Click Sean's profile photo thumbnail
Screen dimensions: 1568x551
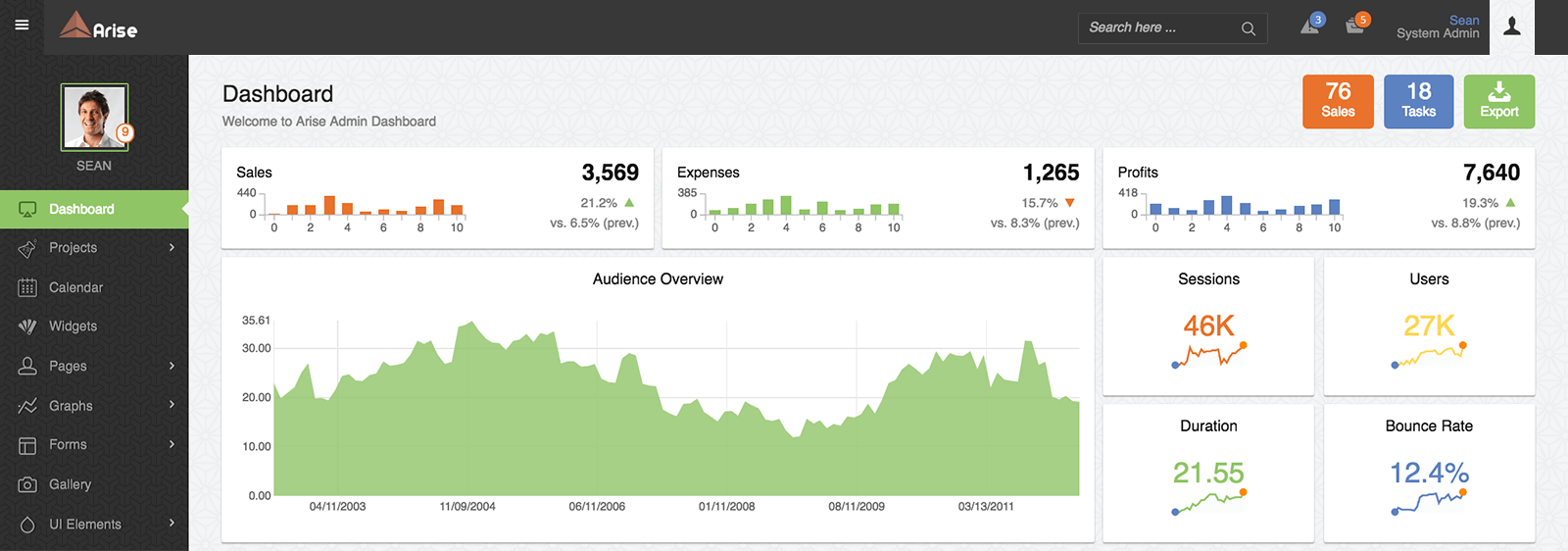tap(94, 117)
